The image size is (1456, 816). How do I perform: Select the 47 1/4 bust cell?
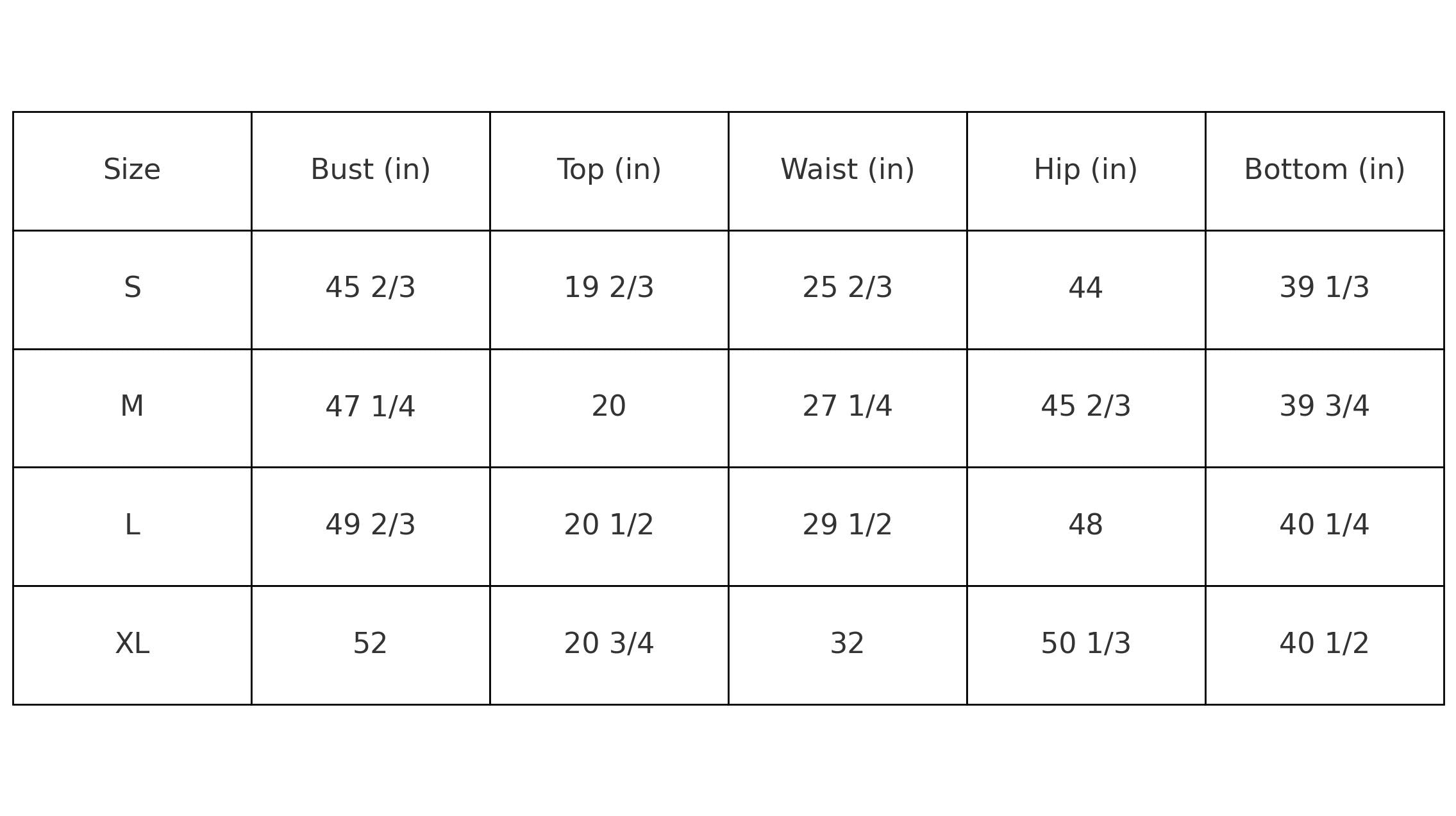click(371, 407)
